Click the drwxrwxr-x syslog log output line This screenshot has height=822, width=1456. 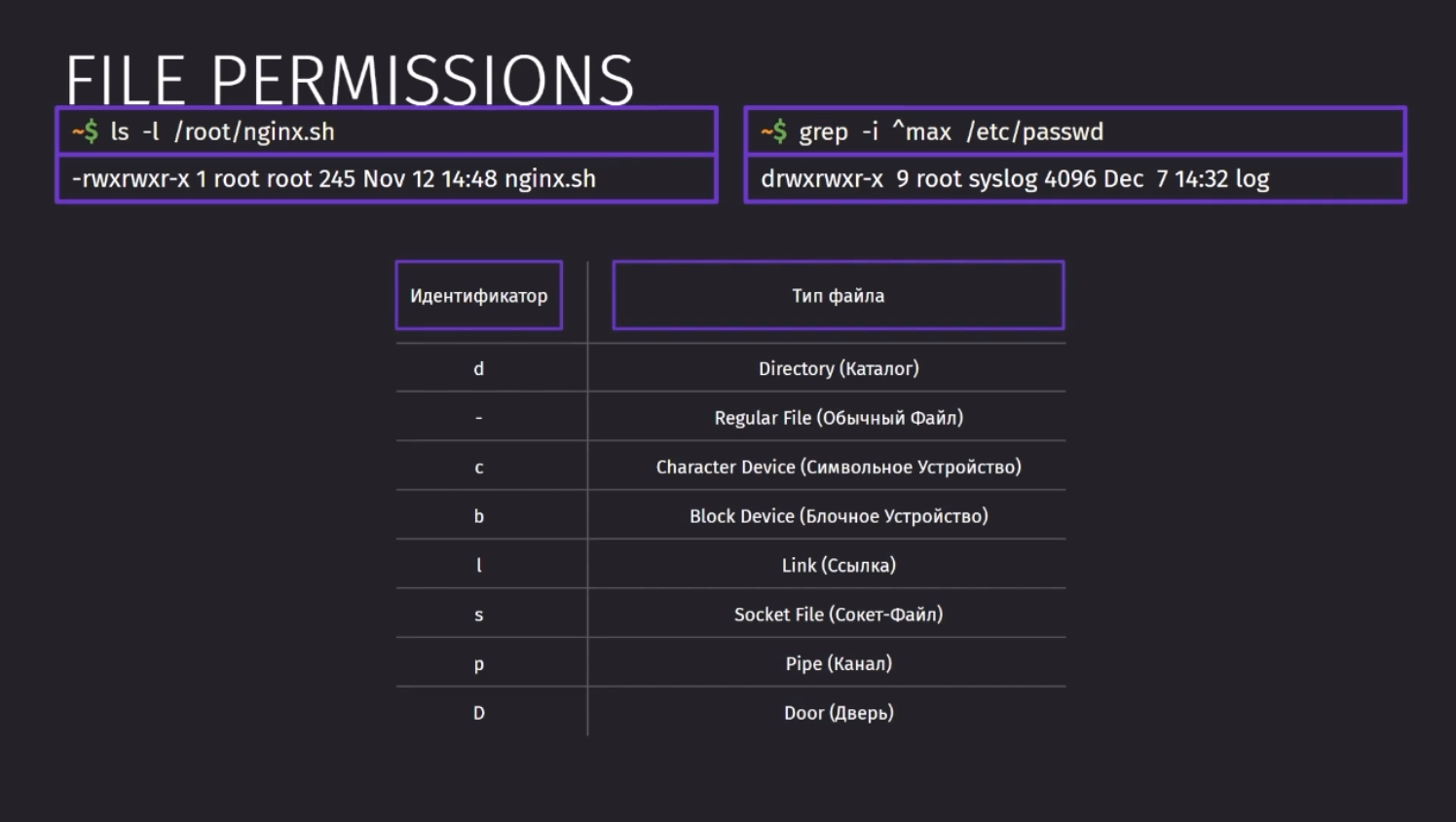click(x=1075, y=179)
